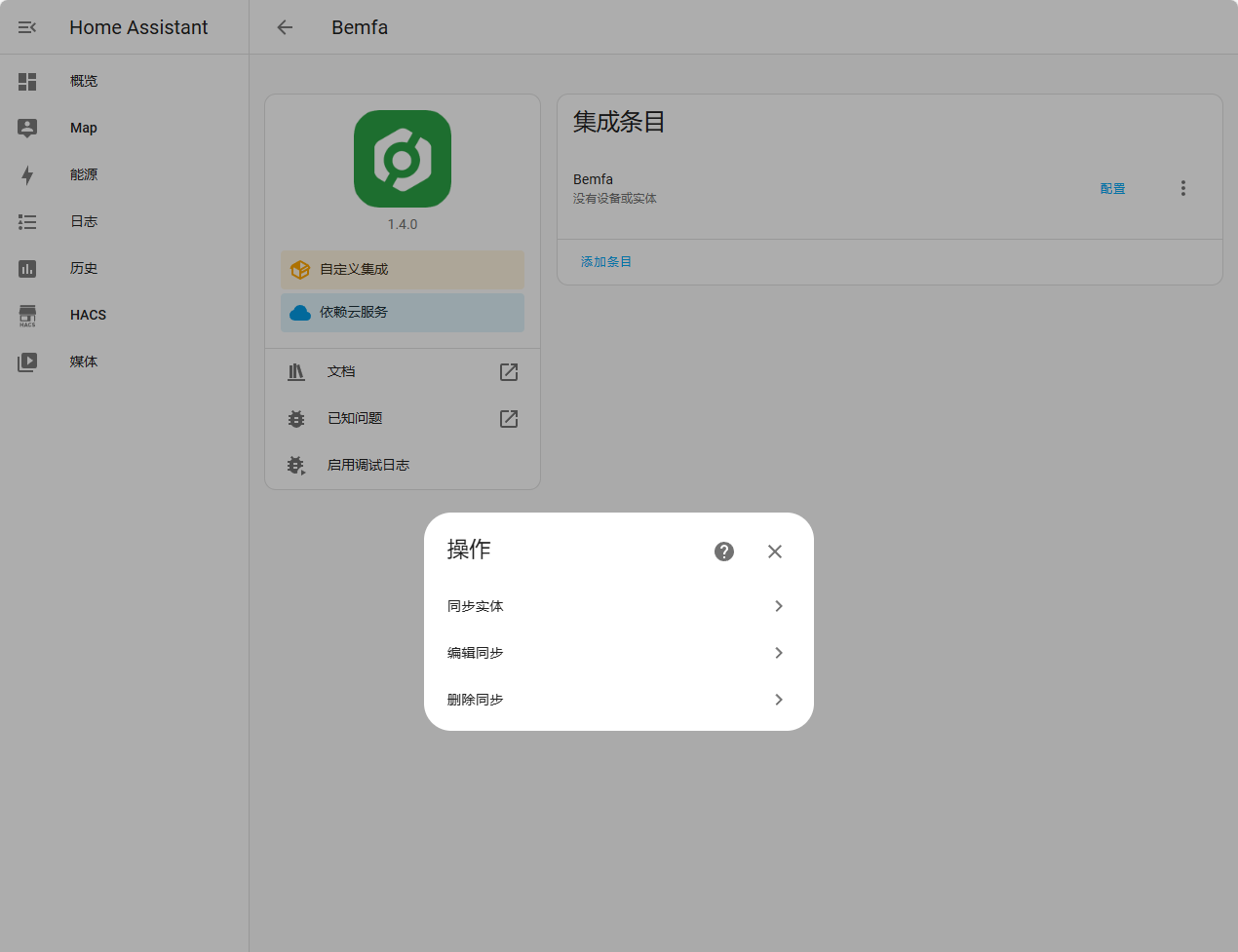1238x952 pixels.
Task: Select 能源 in the sidebar
Action: click(84, 175)
